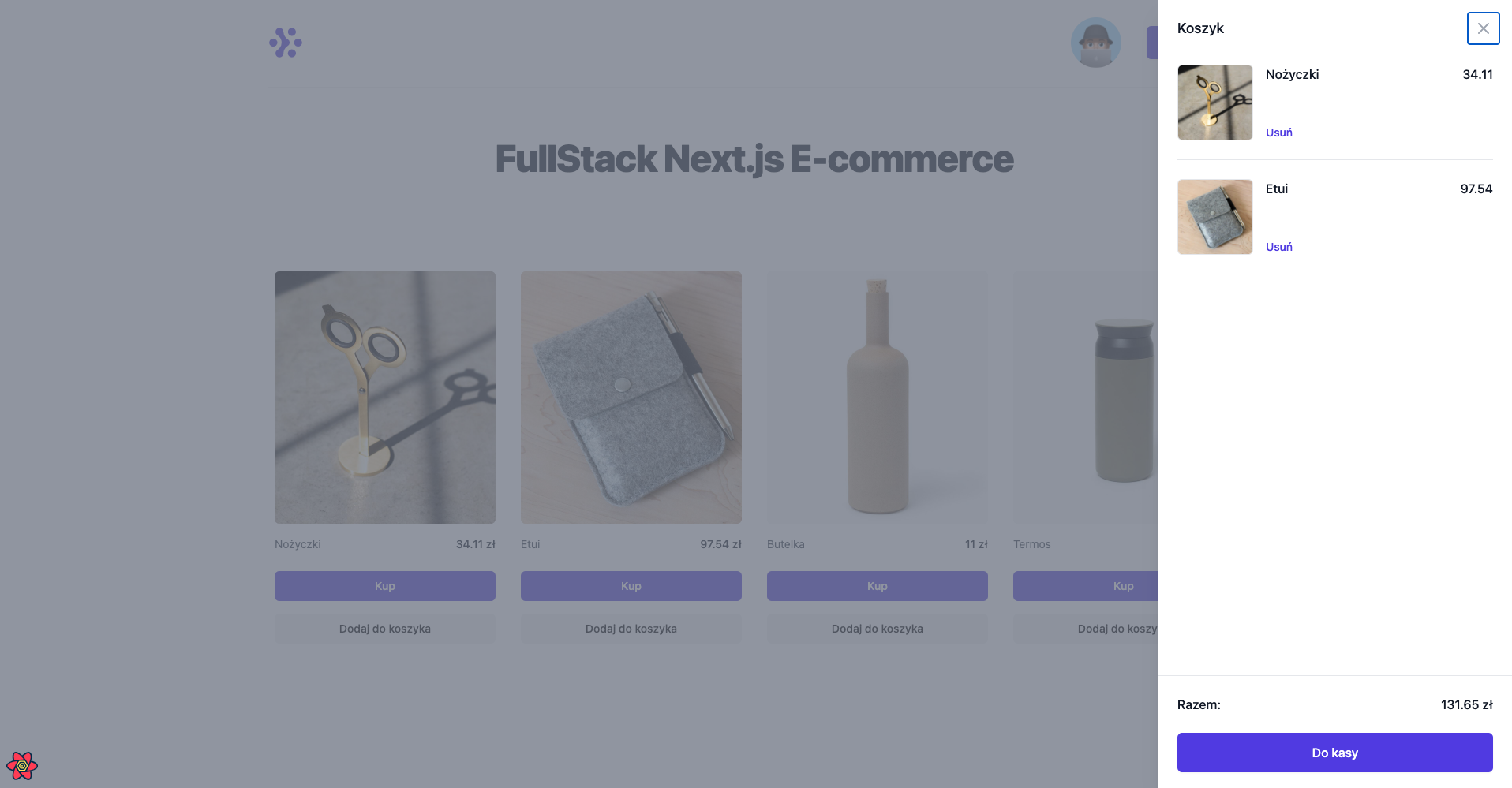Remove Nożyczki from the cart via Usuń
Viewport: 1512px width, 788px height.
[1278, 133]
